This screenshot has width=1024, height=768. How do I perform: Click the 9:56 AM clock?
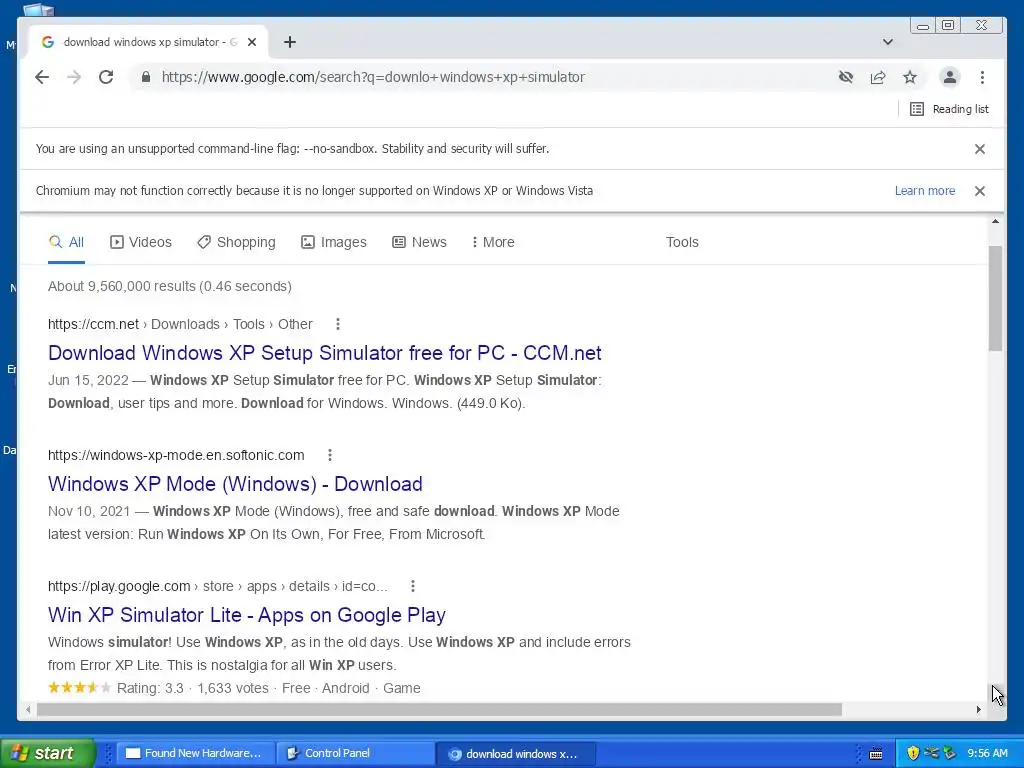987,754
